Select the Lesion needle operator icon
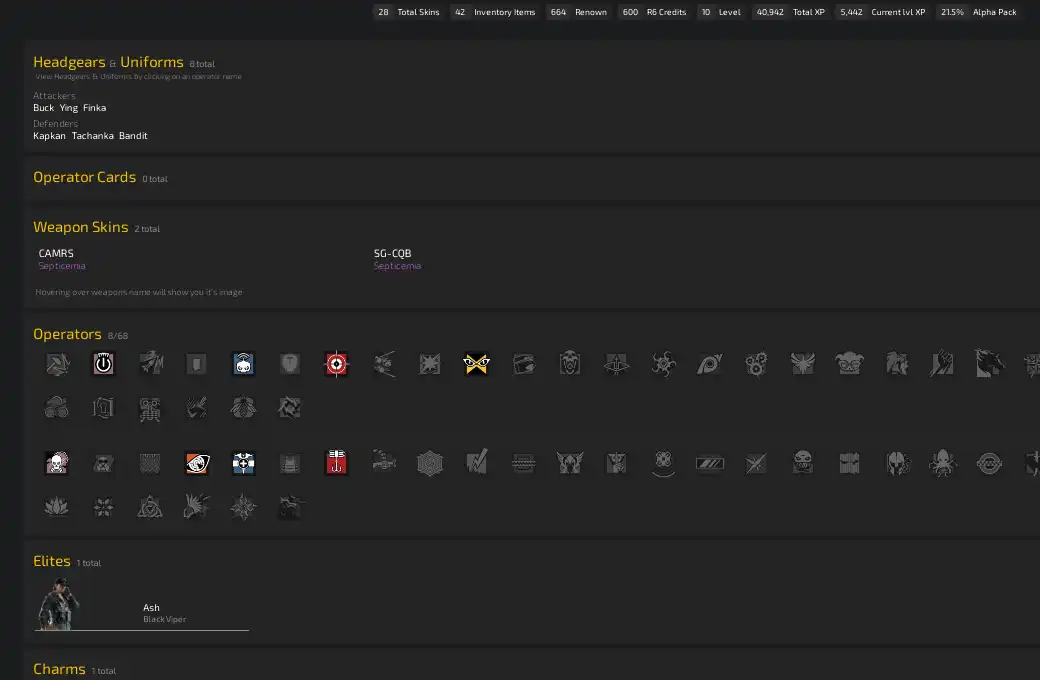The width and height of the screenshot is (1040, 680). [x=756, y=463]
